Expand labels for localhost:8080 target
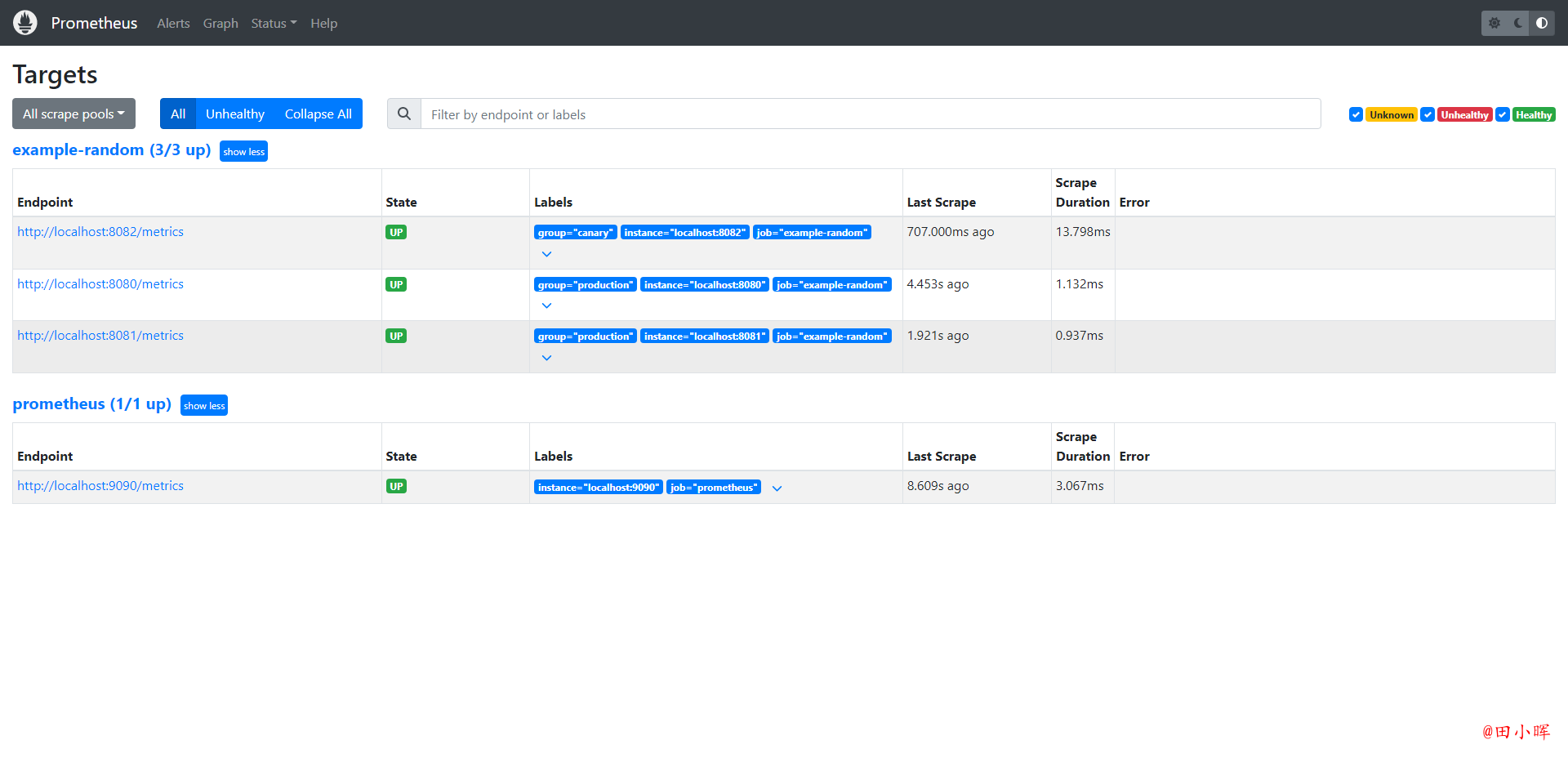The height and width of the screenshot is (758, 1568). [x=547, y=305]
